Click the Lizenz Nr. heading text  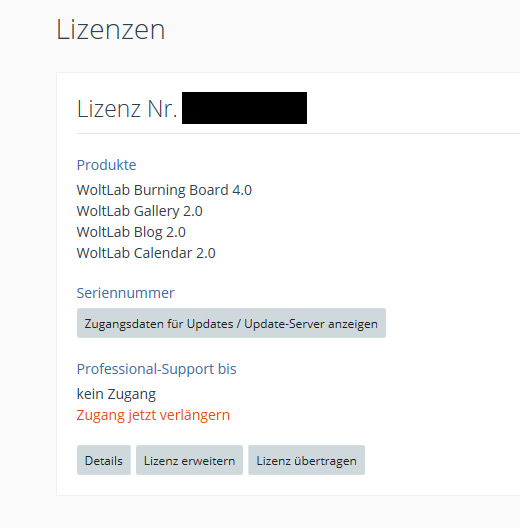point(127,108)
